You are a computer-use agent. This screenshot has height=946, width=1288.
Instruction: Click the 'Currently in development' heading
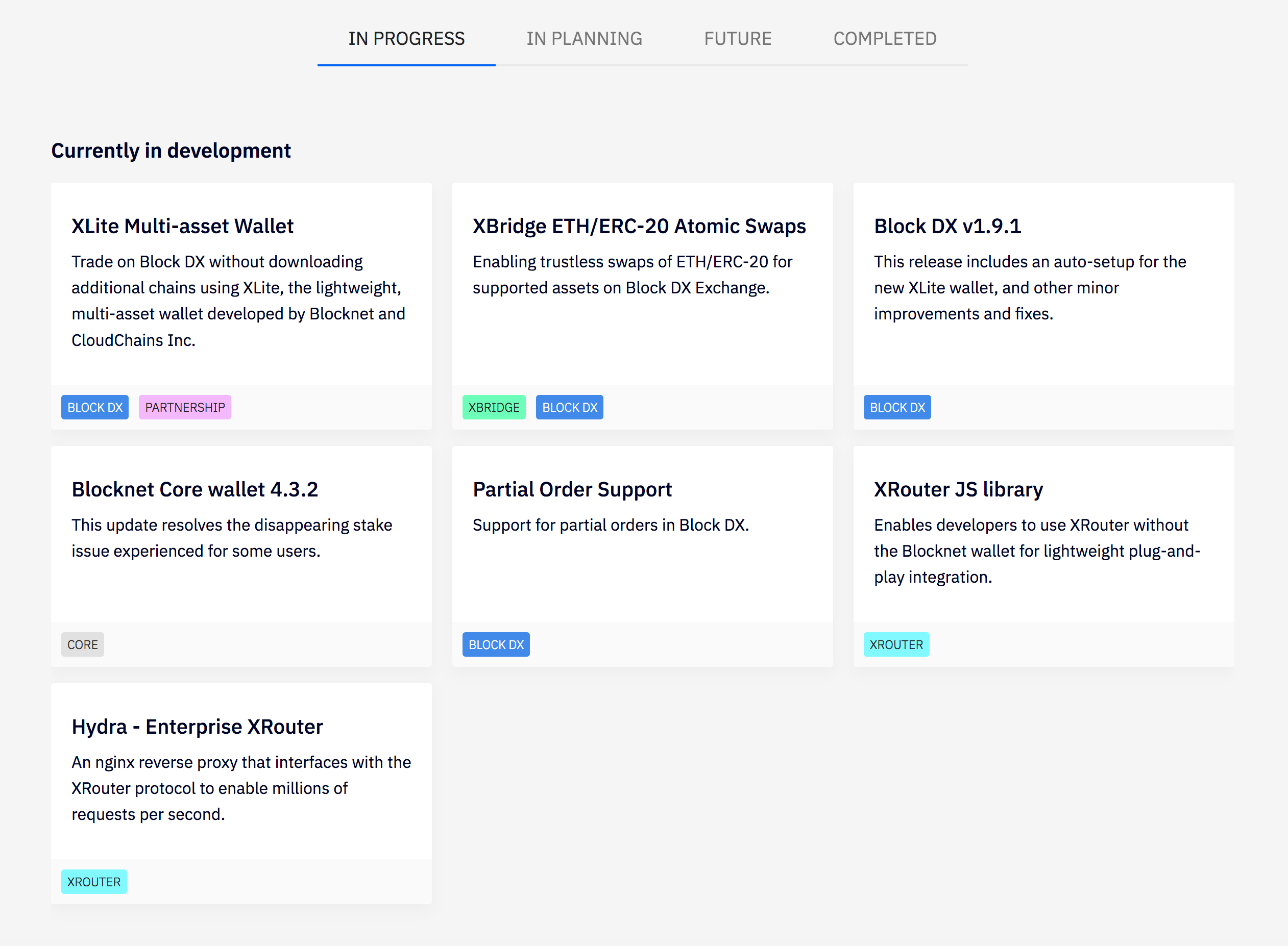(171, 151)
